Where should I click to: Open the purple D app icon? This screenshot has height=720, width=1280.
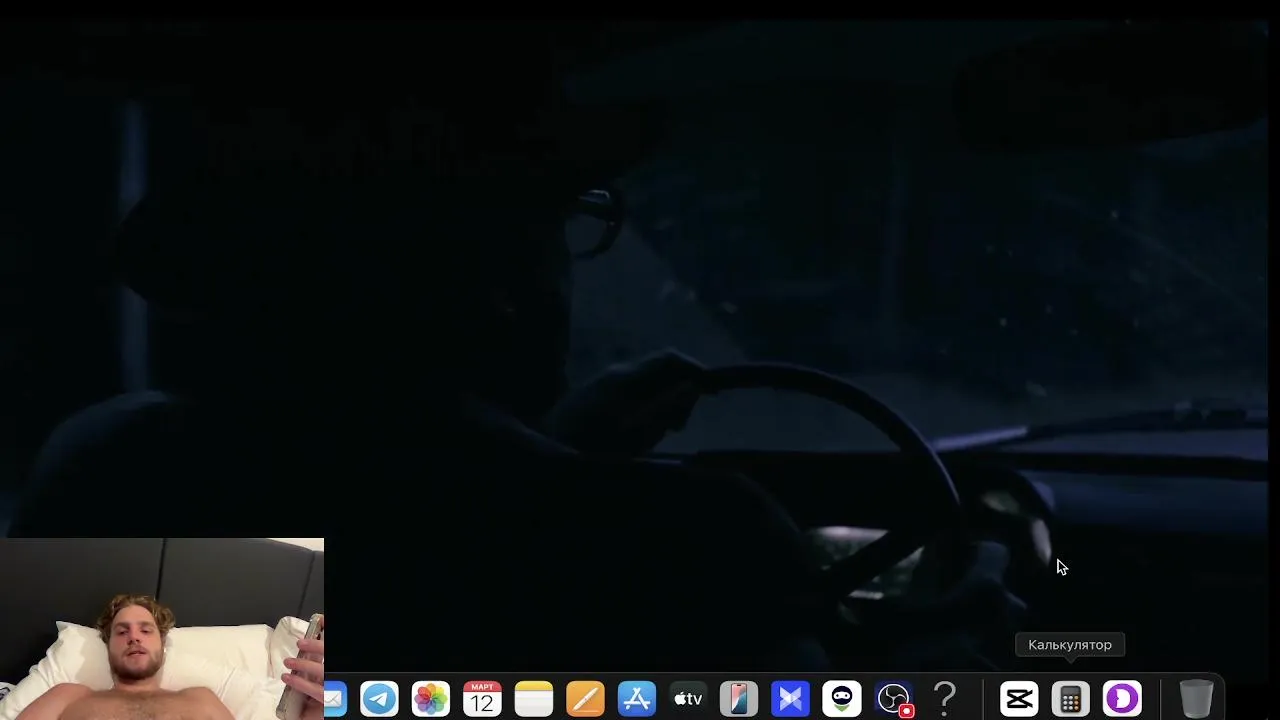[x=1122, y=698]
